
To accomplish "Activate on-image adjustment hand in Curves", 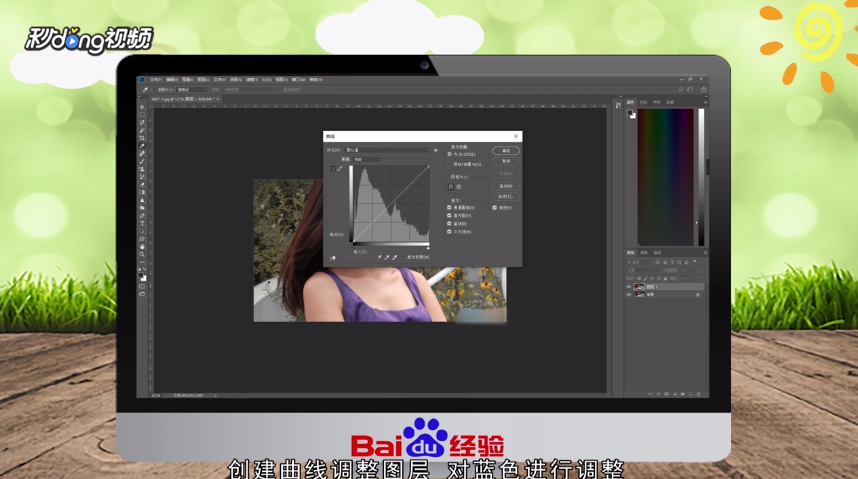I will [x=333, y=258].
